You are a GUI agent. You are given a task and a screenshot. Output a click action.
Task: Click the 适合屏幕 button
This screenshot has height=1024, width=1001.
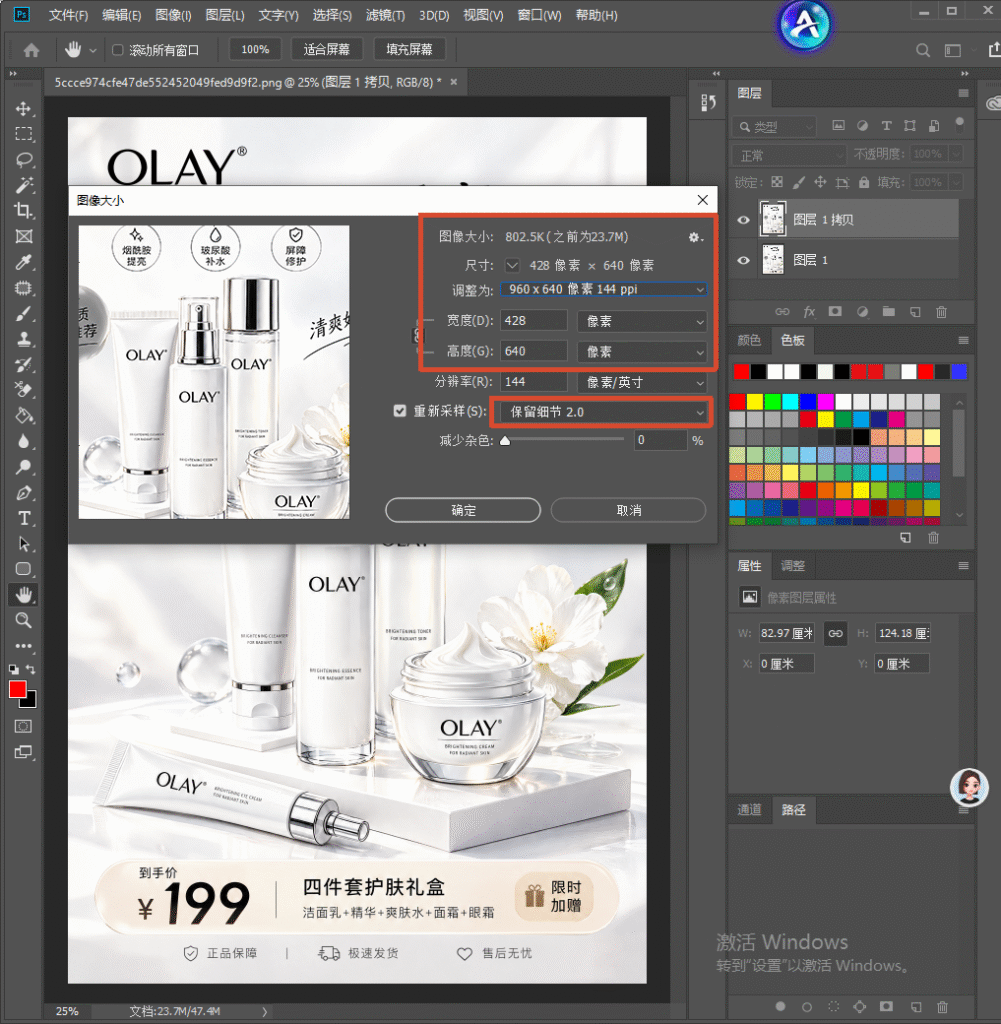(x=326, y=50)
